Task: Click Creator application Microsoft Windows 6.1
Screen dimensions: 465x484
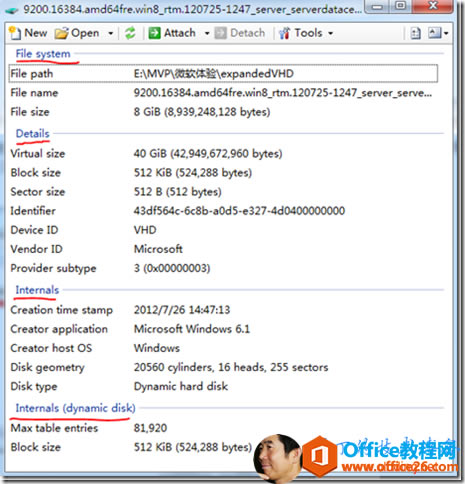Action: coord(192,329)
